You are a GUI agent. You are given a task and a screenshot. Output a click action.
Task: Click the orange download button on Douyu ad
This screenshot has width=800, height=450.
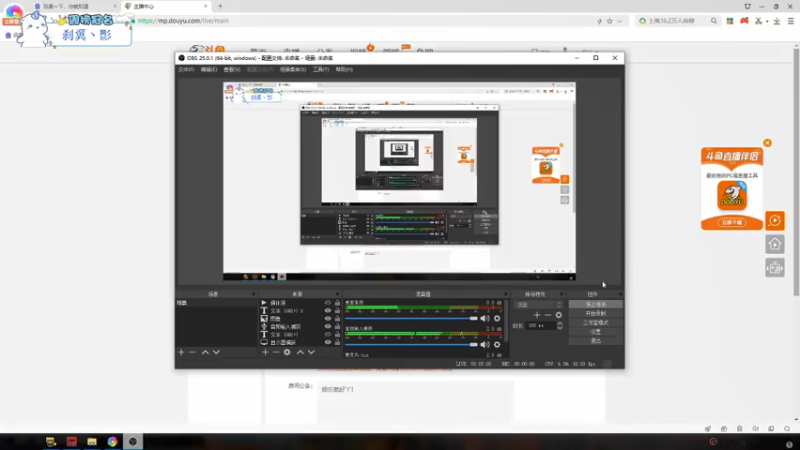(x=732, y=222)
